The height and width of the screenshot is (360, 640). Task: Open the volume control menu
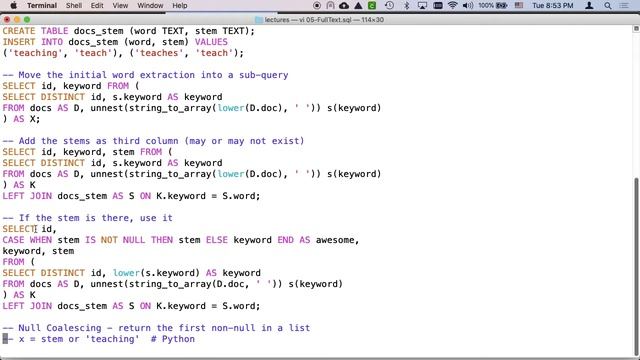(468, 5)
